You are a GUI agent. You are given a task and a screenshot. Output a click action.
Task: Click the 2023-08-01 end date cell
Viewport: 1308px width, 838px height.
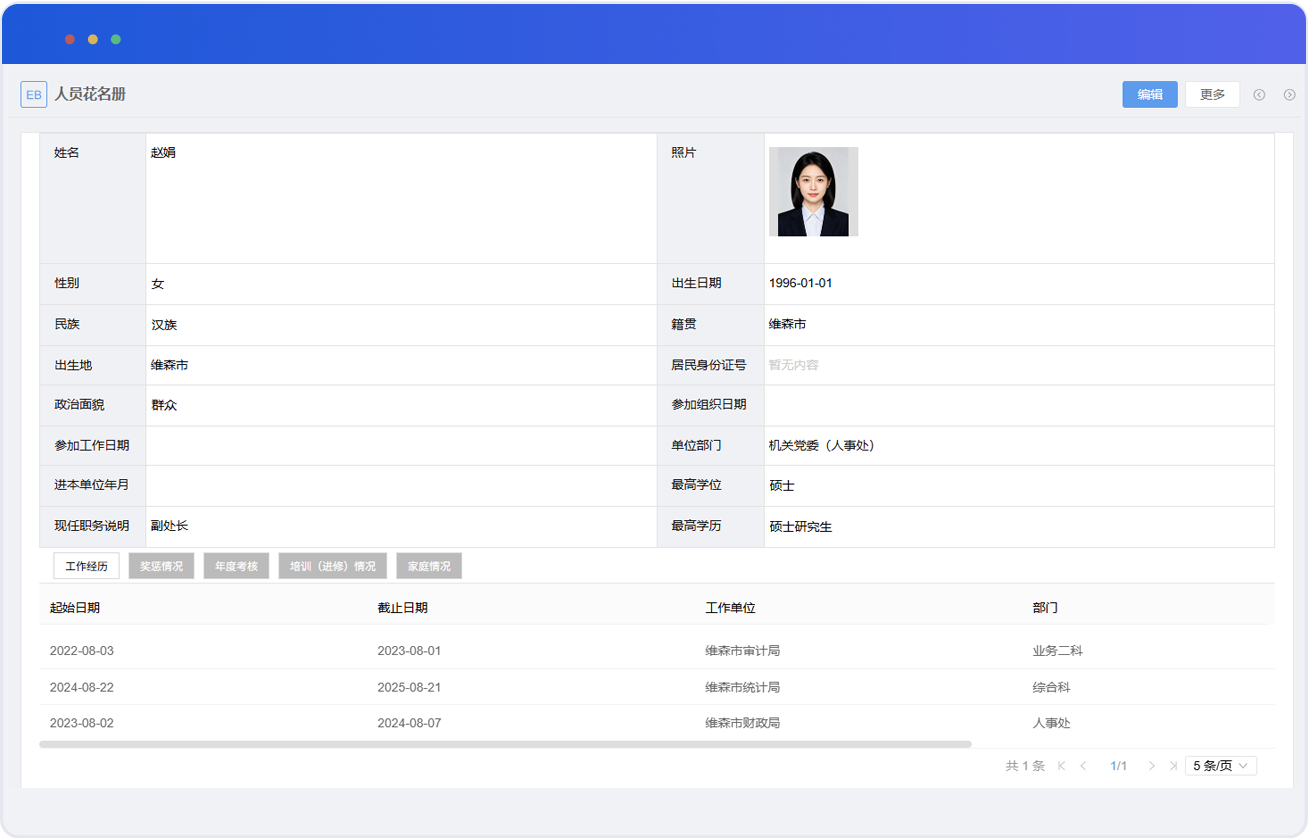409,651
